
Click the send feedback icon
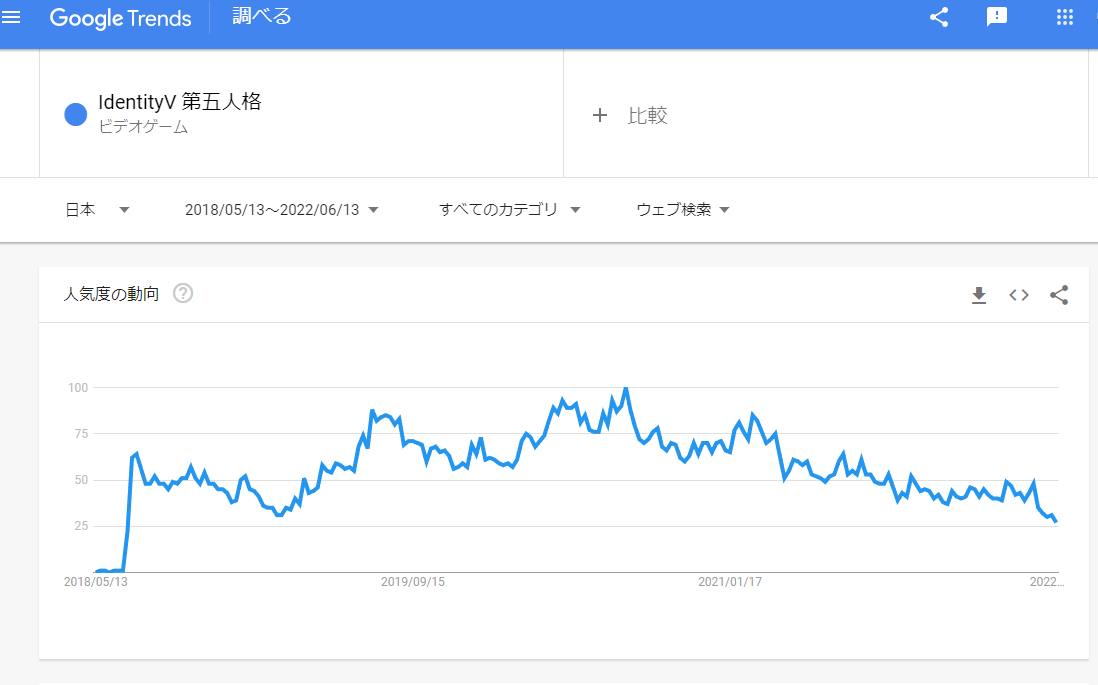(996, 17)
